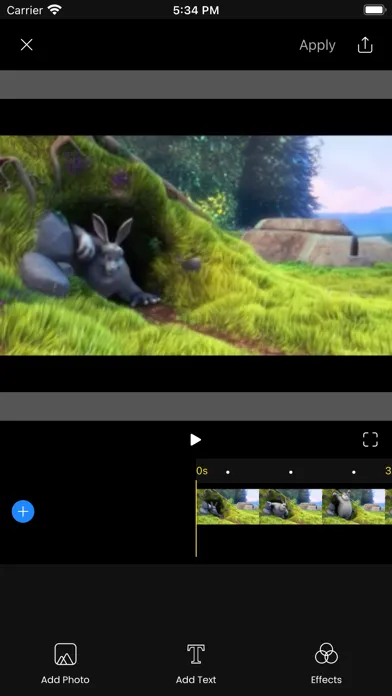The image size is (392, 696).
Task: Check the Wi-Fi status icon
Action: (x=55, y=10)
